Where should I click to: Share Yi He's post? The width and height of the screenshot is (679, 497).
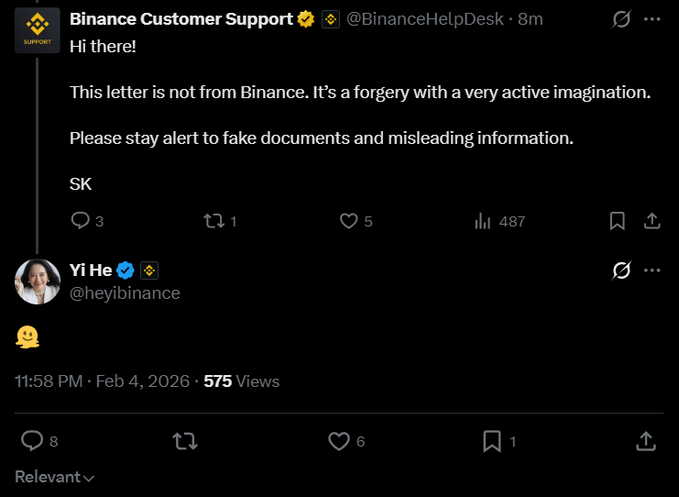tap(646, 440)
